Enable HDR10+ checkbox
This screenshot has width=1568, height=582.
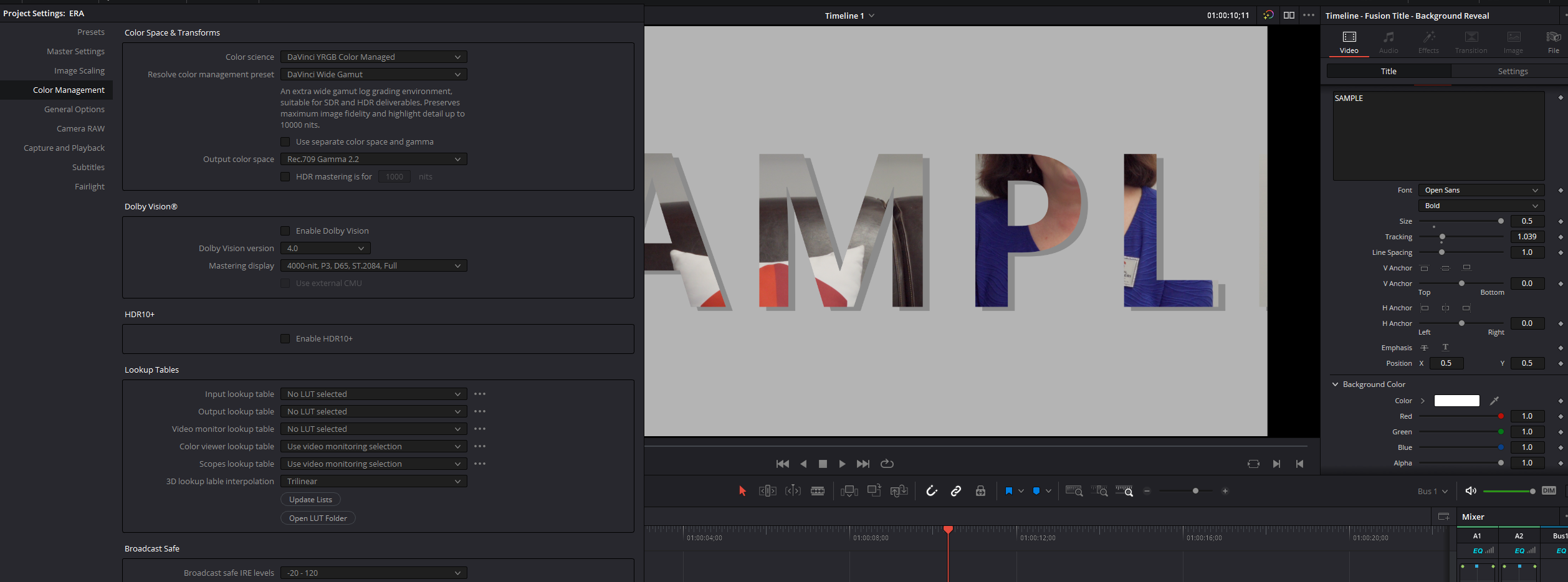[x=285, y=339]
